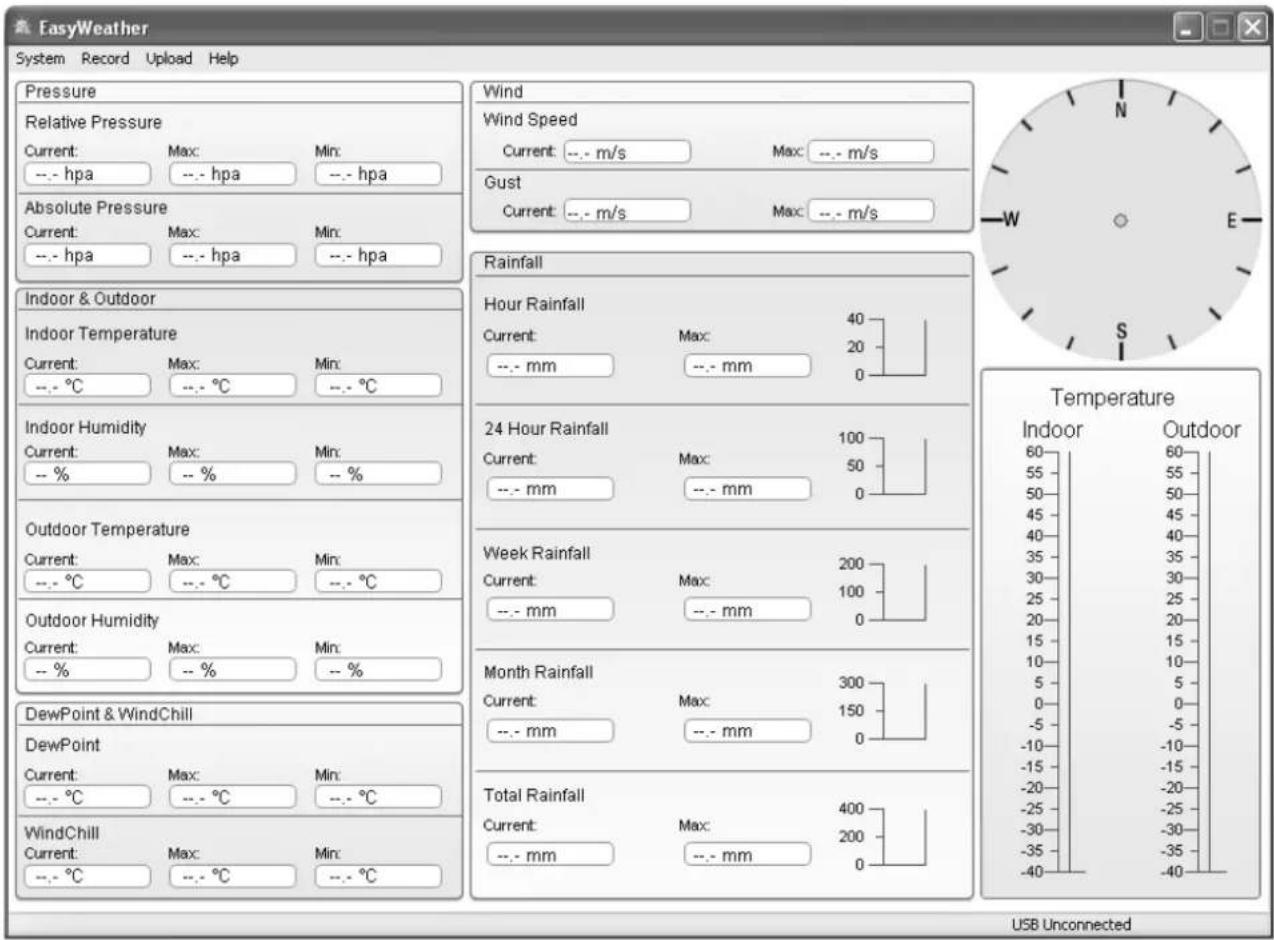The width and height of the screenshot is (1274, 940).
Task: Select the DewPoint Max field
Action: 232,796
